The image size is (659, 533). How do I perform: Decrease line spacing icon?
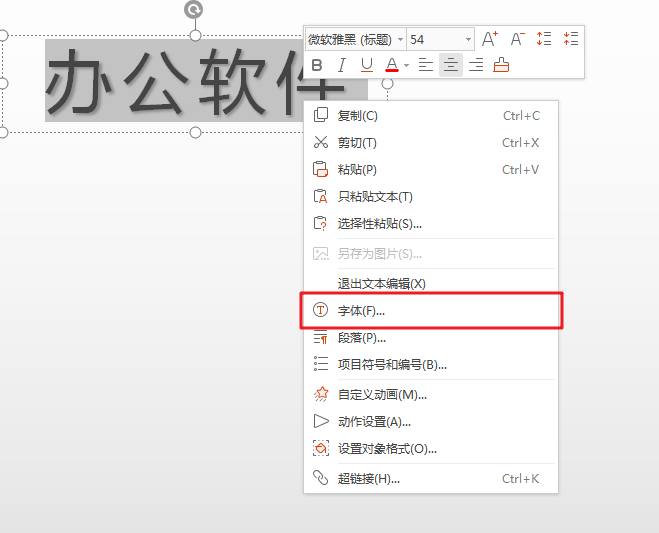click(571, 39)
